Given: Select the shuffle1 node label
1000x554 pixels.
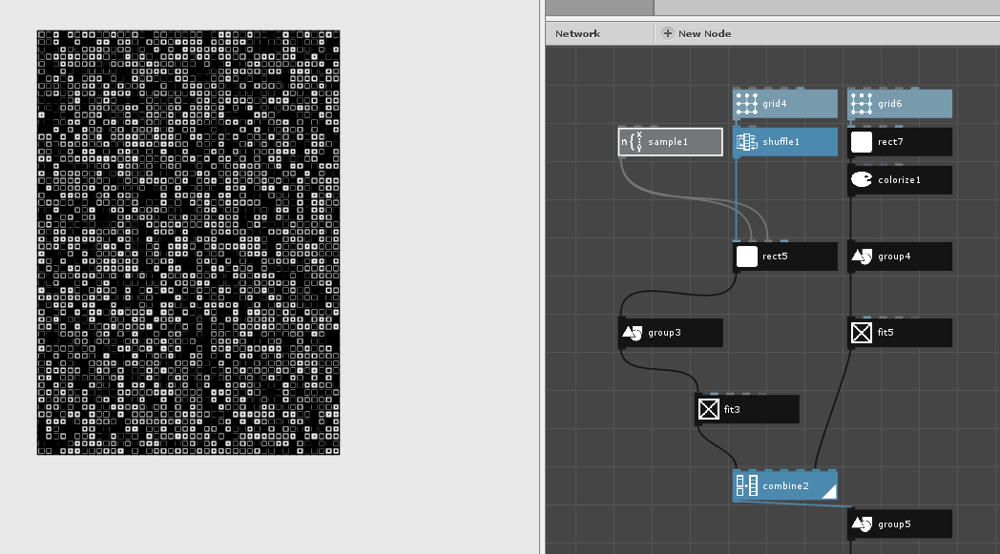Looking at the screenshot, I should pos(781,142).
